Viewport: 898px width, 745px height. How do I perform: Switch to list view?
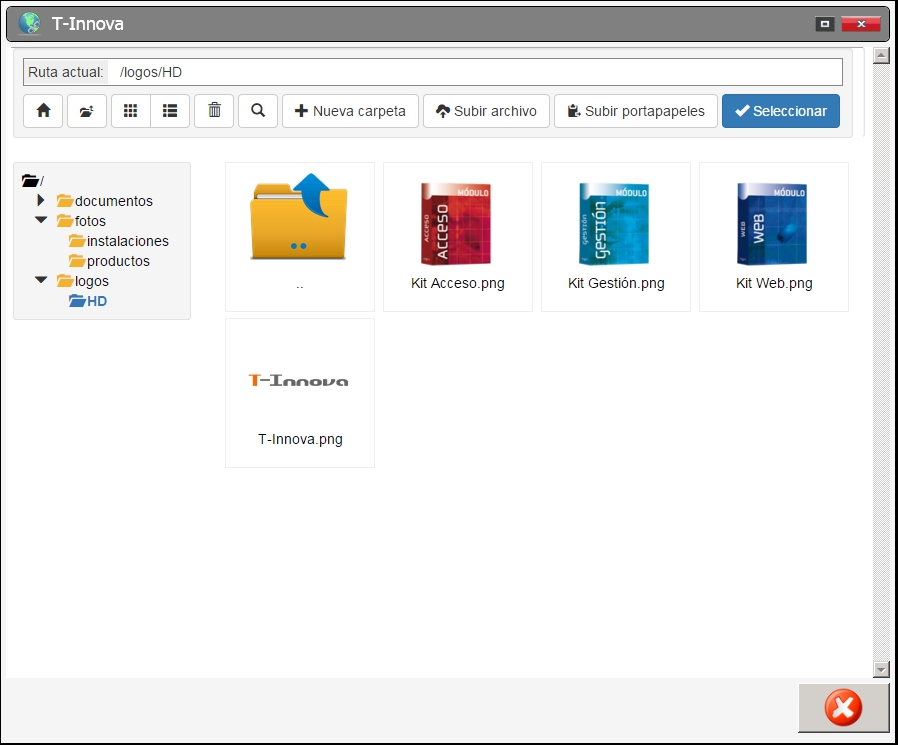170,111
